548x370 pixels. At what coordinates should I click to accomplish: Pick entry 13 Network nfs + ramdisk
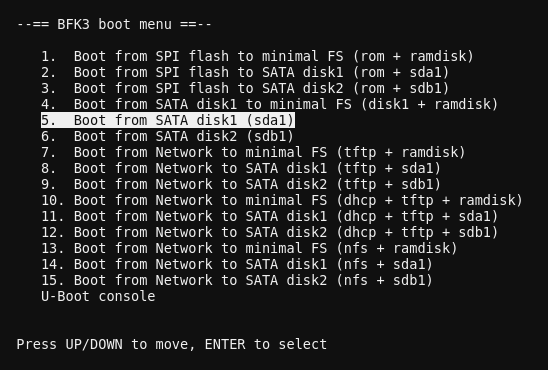pos(249,248)
